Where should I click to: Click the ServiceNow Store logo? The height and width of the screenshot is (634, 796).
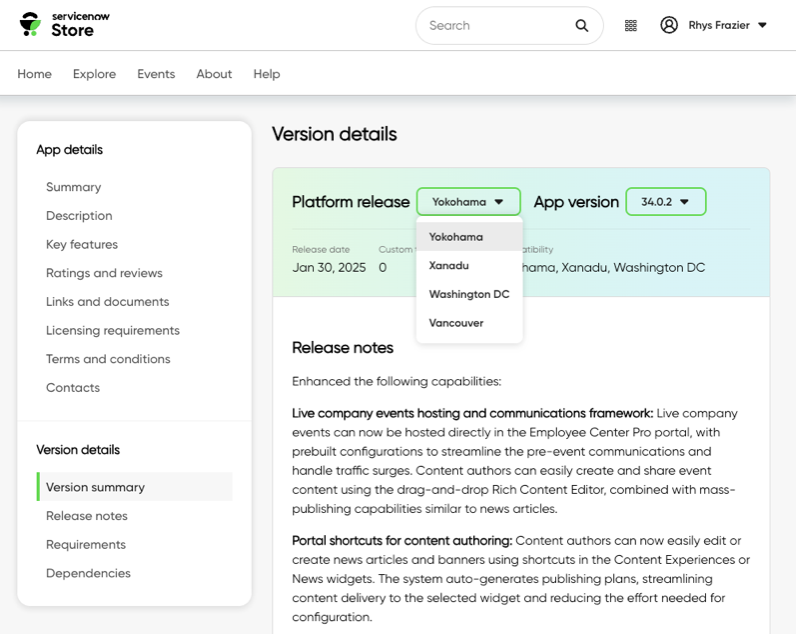64,24
